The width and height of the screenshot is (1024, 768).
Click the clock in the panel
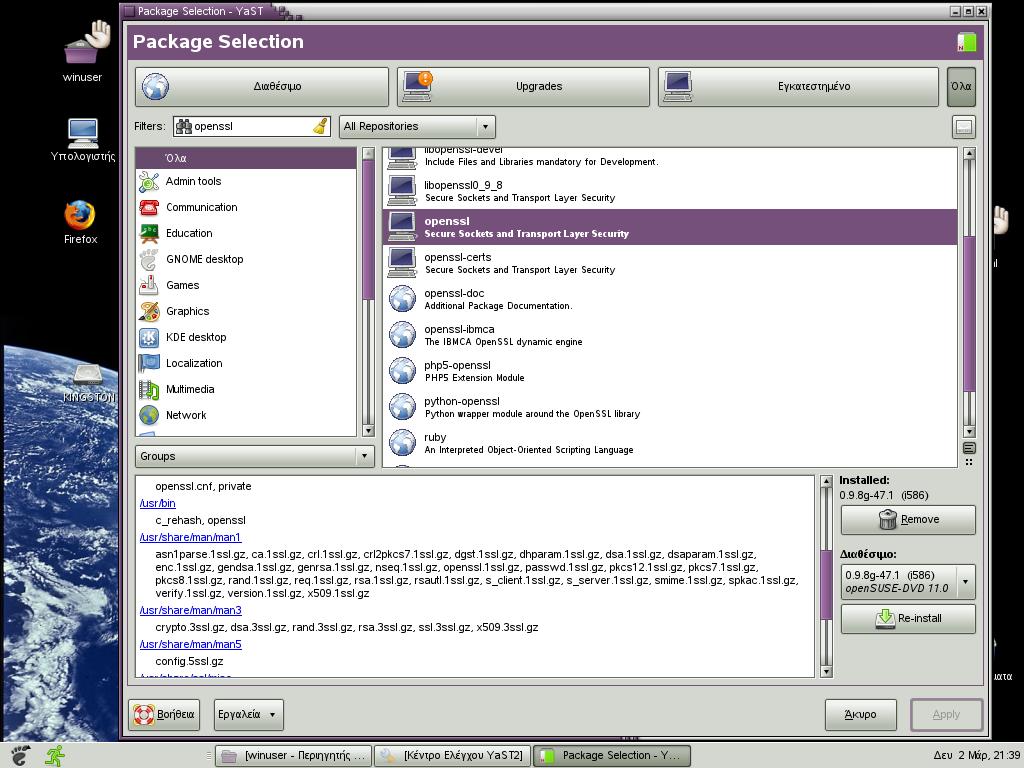coord(976,756)
